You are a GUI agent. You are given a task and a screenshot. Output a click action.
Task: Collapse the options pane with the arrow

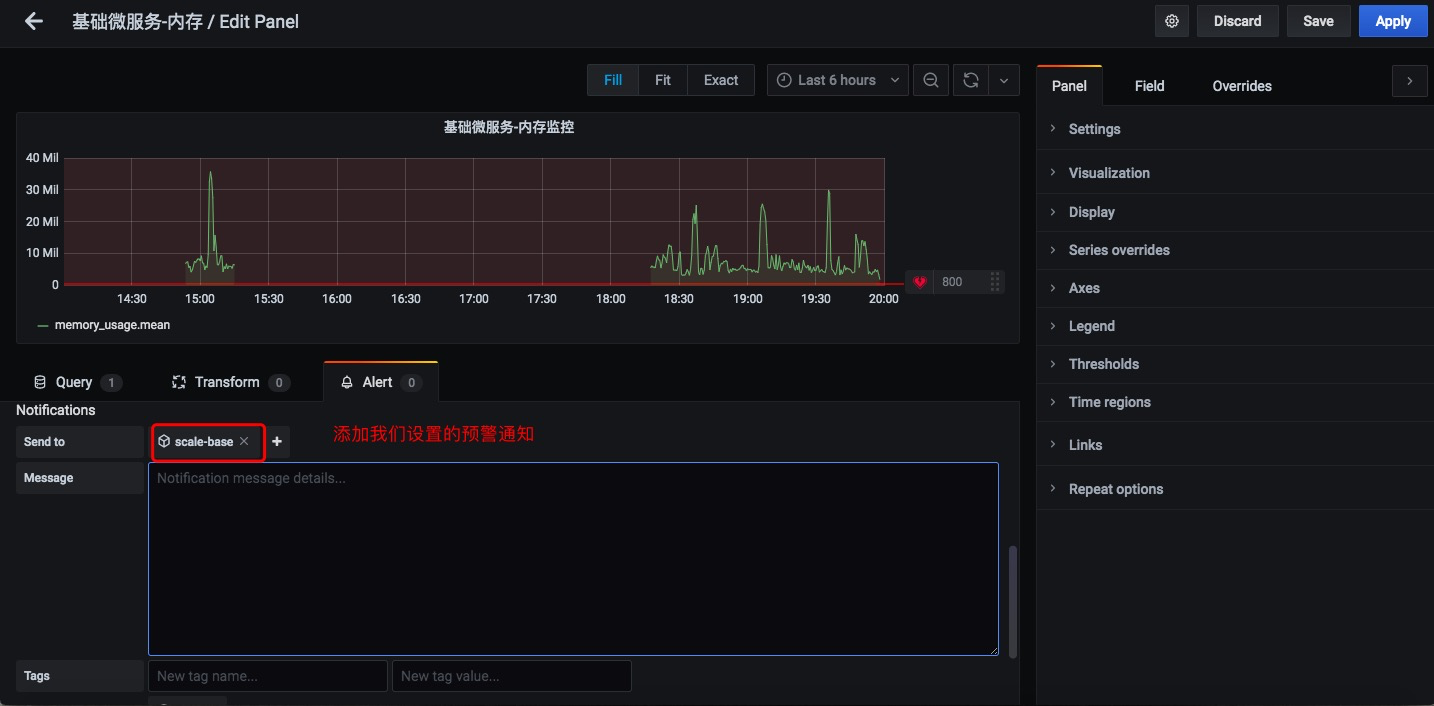1410,81
